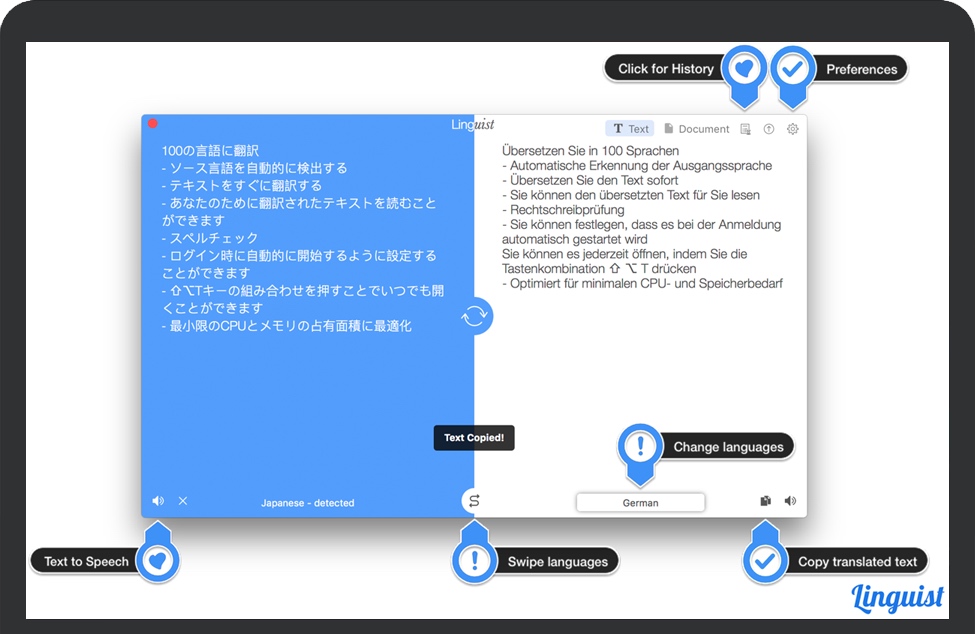Open the Japanese - detected source language selector

[x=307, y=503]
